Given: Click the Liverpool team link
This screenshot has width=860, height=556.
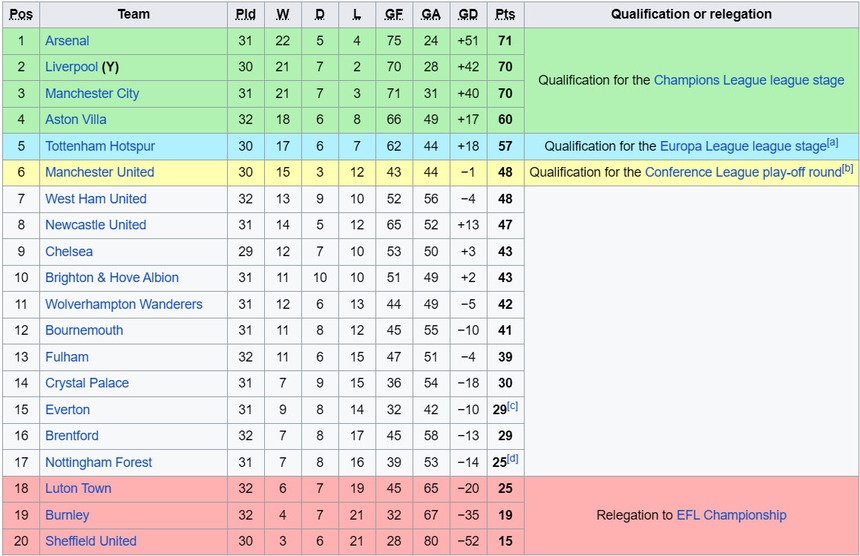Looking at the screenshot, I should click(71, 67).
